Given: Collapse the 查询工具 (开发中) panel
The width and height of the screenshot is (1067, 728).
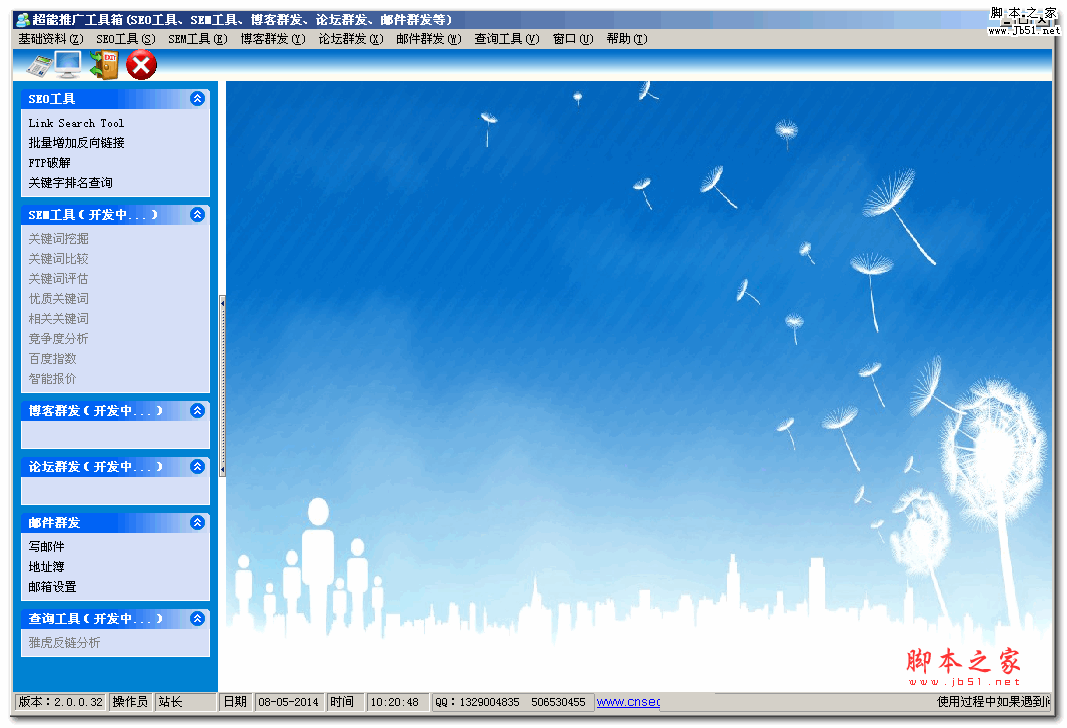Looking at the screenshot, I should pyautogui.click(x=197, y=618).
